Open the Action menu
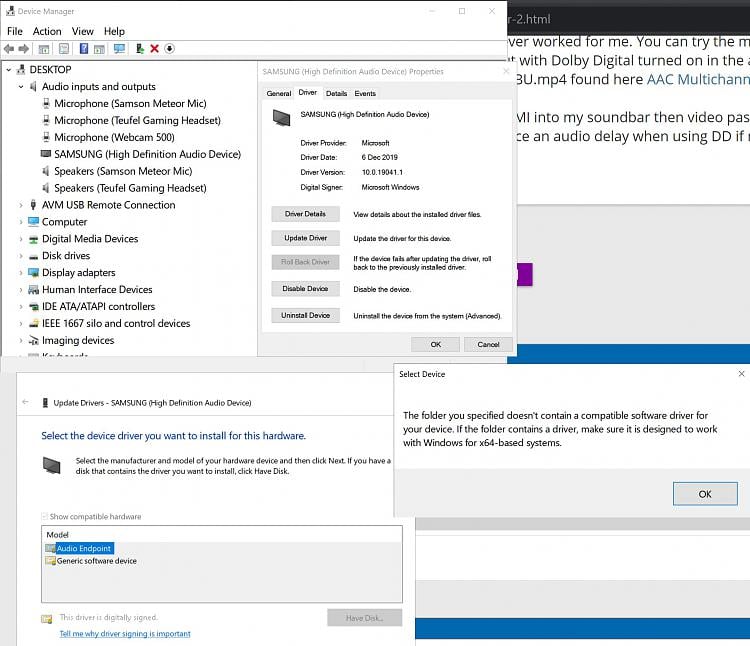 click(x=47, y=31)
